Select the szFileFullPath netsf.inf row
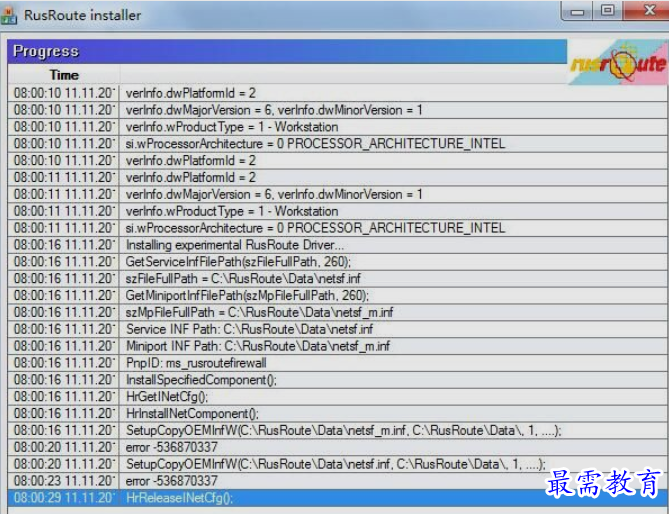The image size is (669, 514). coord(337,279)
